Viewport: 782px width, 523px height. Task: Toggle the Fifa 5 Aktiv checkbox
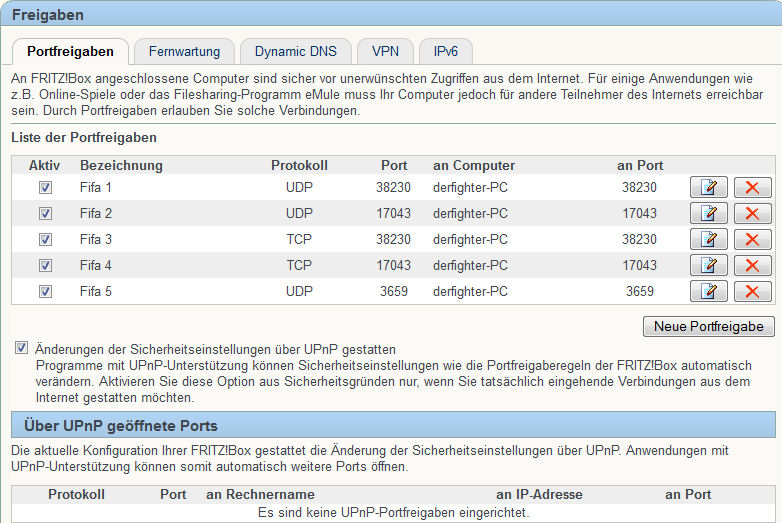click(45, 291)
